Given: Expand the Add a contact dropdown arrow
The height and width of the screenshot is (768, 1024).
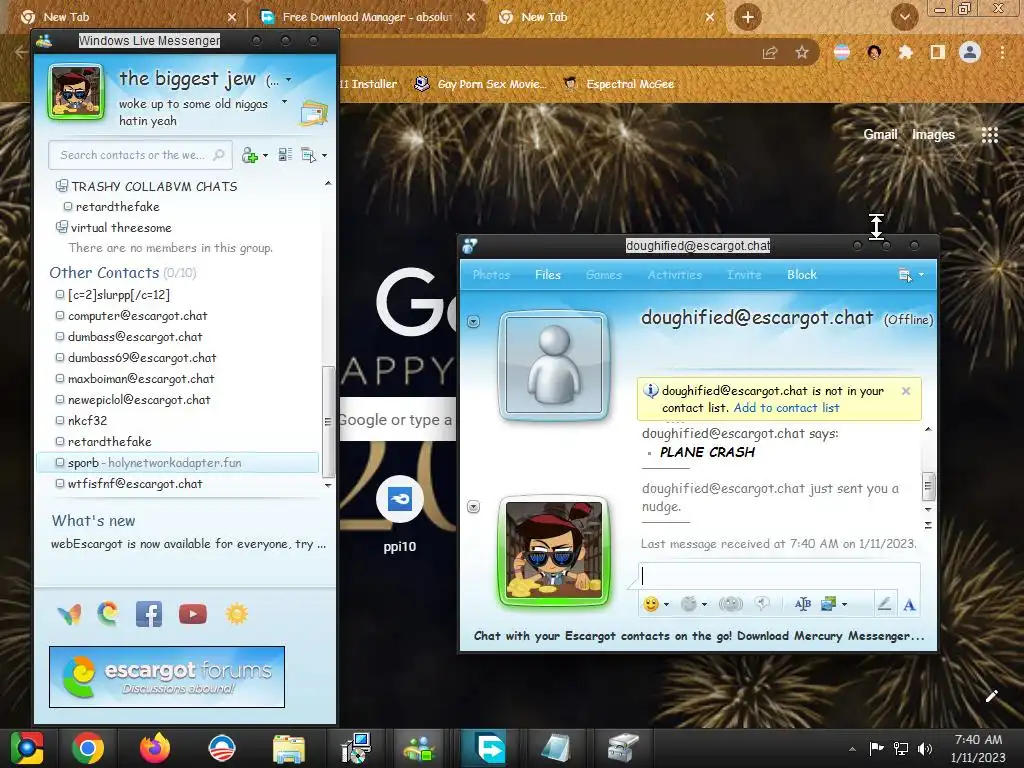Looking at the screenshot, I should pos(265,155).
